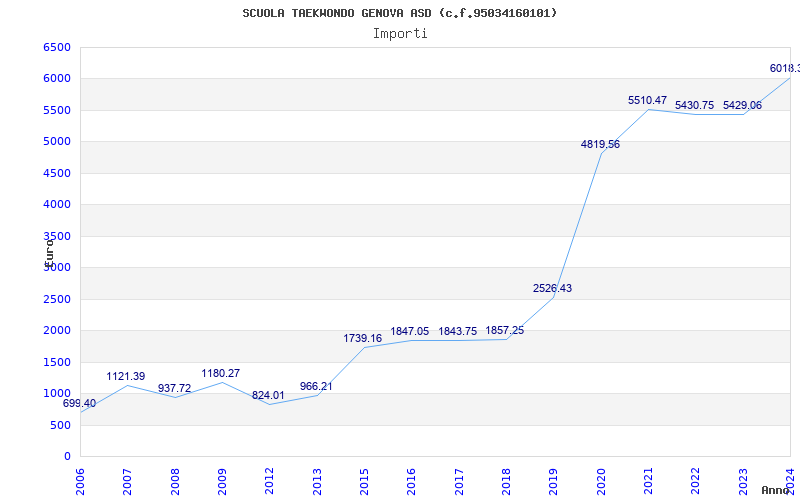
Task: Click the x-axis year 2022
Action: point(696,482)
